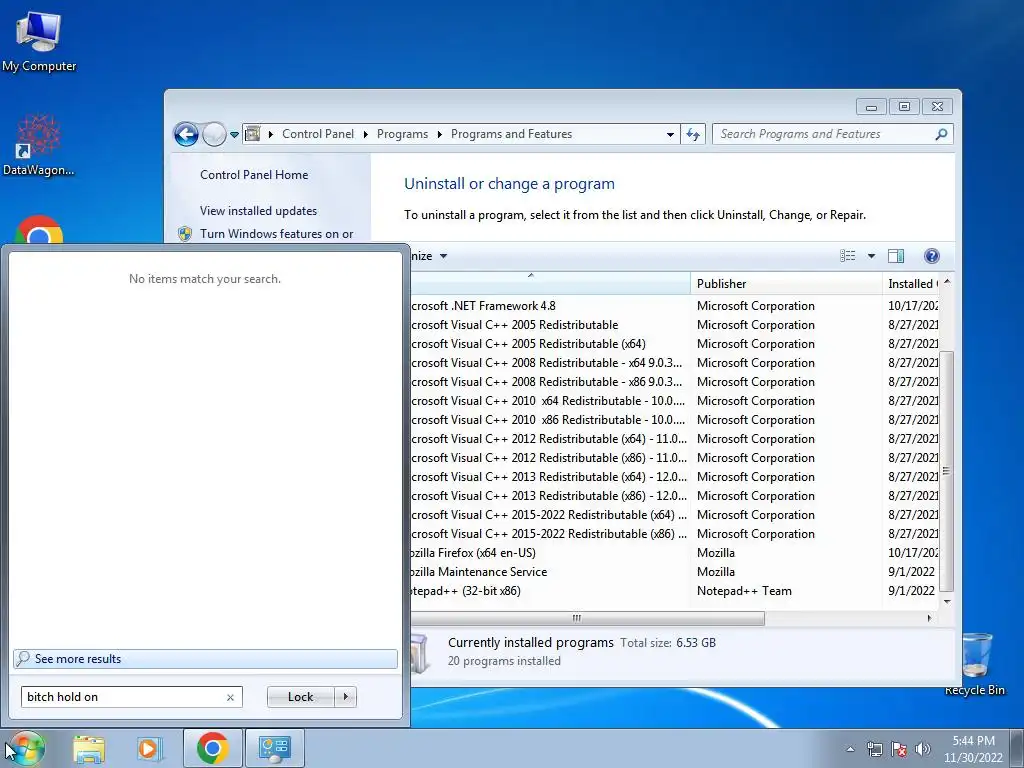Click the horizontal scroll right arrow
This screenshot has width=1024, height=768.
pyautogui.click(x=929, y=618)
